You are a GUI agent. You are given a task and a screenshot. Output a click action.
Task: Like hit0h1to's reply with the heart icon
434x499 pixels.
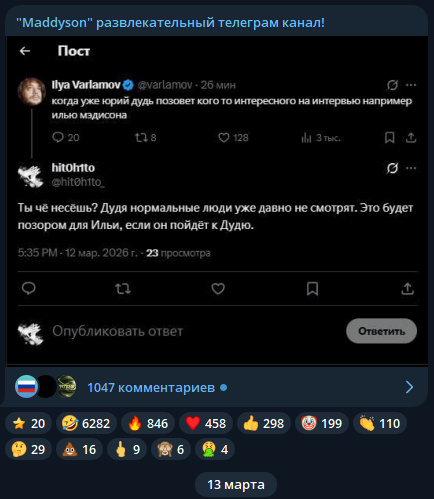pos(218,289)
